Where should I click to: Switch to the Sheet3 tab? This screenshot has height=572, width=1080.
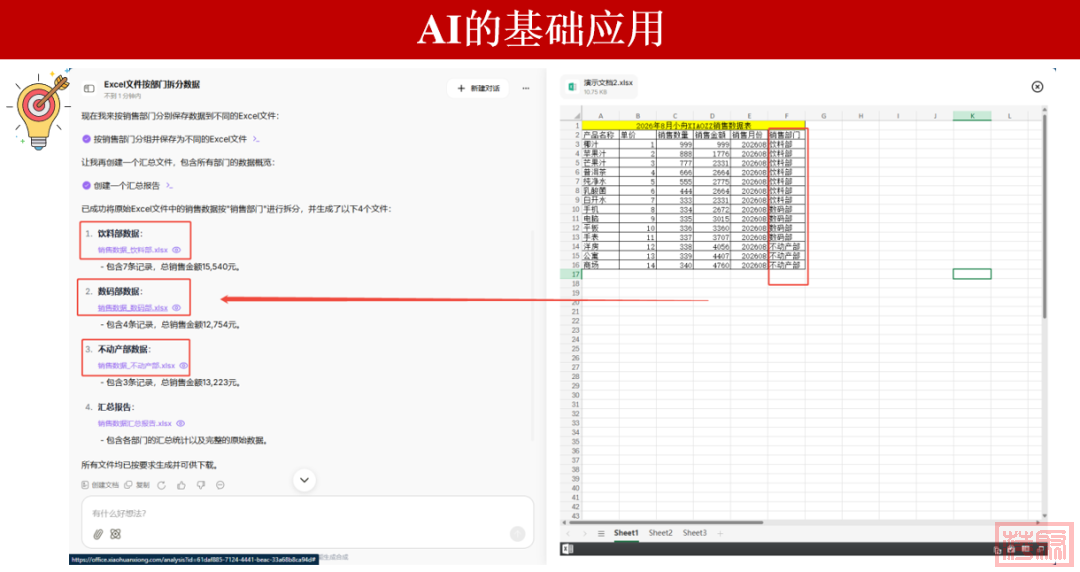[694, 533]
